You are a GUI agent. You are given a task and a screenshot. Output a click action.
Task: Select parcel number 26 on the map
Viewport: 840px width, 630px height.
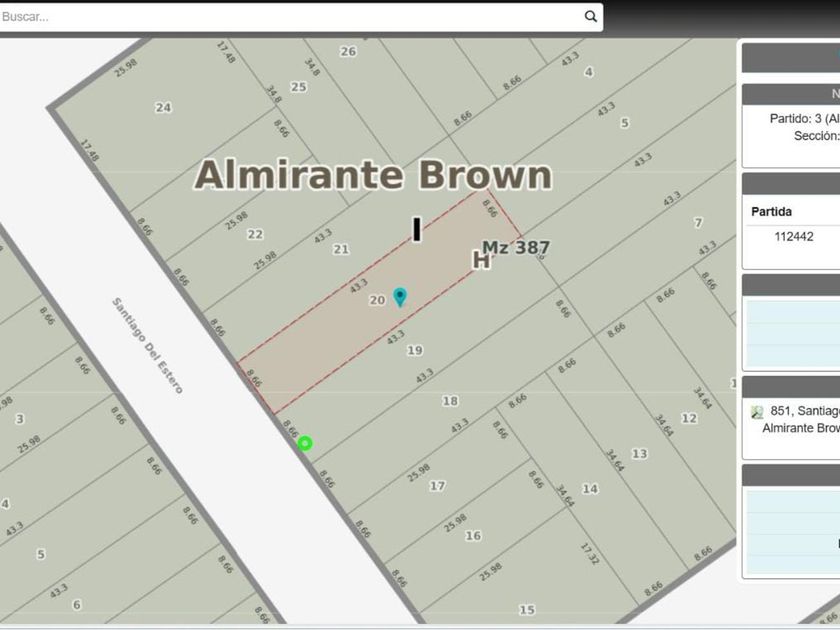[x=348, y=51]
